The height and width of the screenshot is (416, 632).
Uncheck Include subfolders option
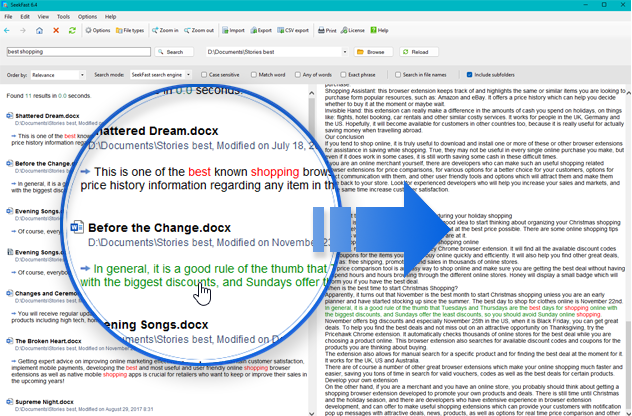tap(467, 75)
